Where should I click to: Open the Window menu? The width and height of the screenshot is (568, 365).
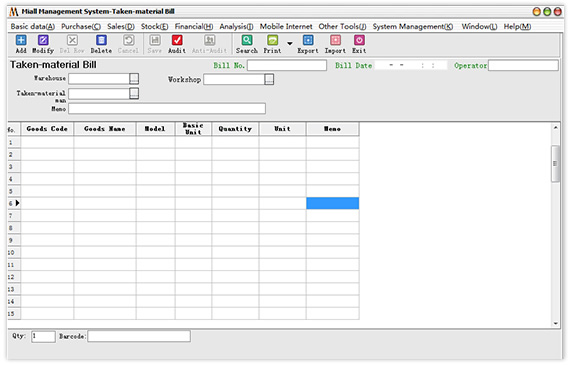(x=479, y=26)
